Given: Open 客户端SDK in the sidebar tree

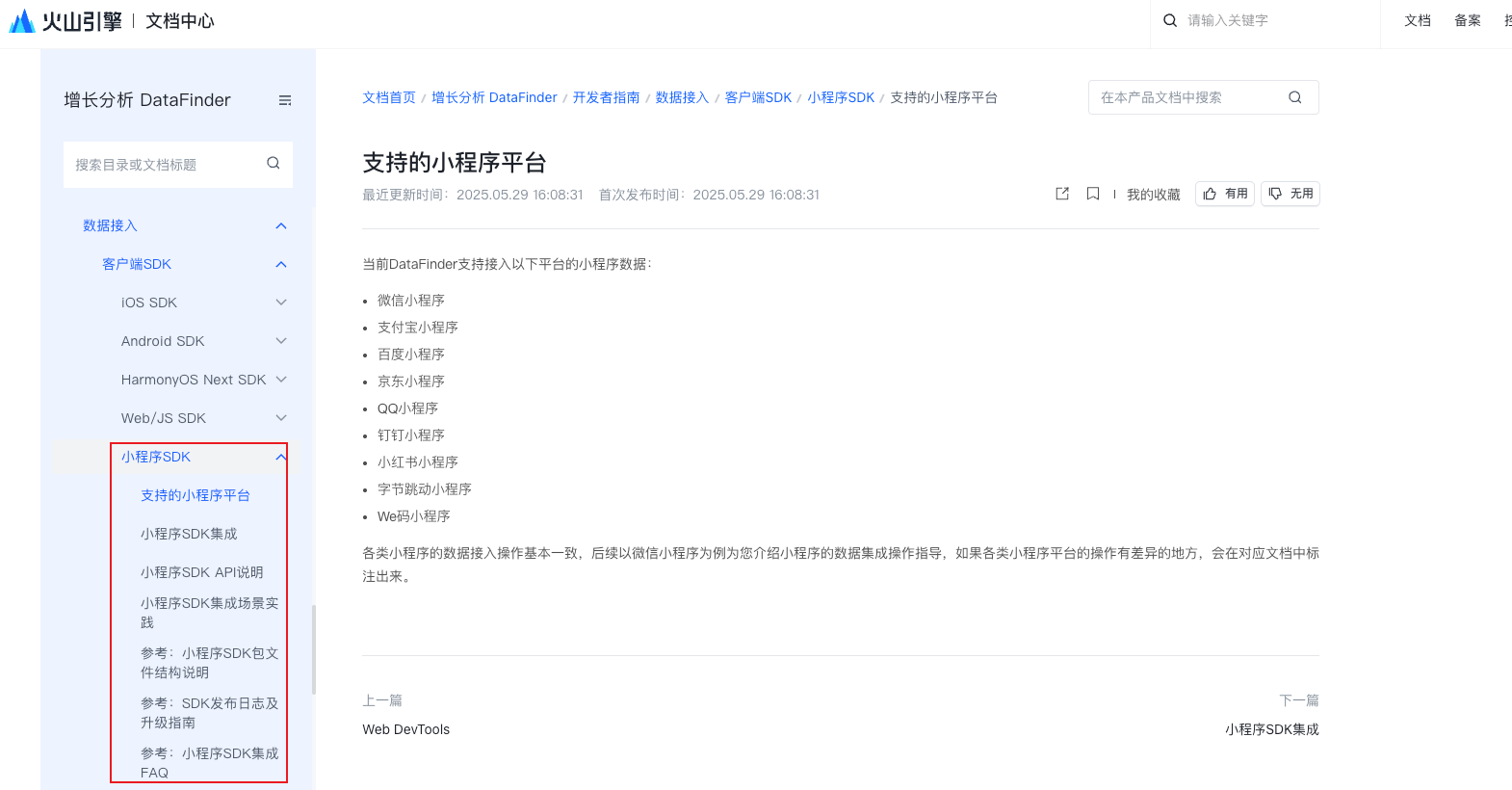Looking at the screenshot, I should [x=137, y=264].
